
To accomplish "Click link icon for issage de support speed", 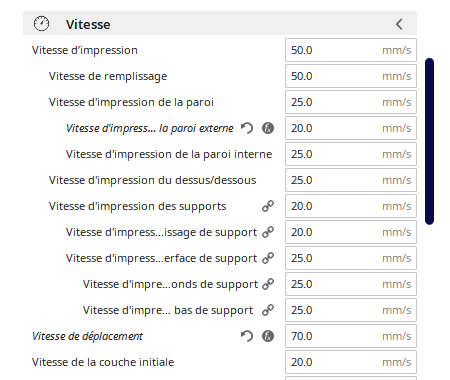I will 268,232.
